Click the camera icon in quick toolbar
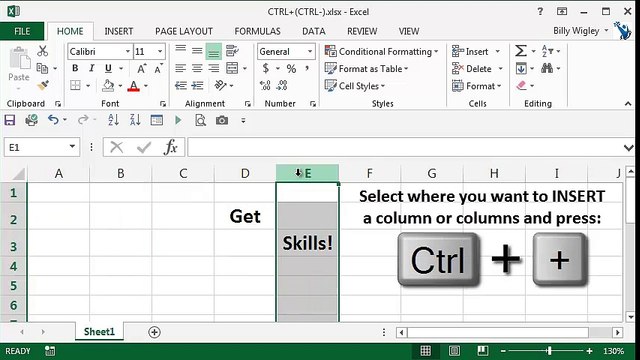Viewport: 640px width, 360px height. point(222,120)
